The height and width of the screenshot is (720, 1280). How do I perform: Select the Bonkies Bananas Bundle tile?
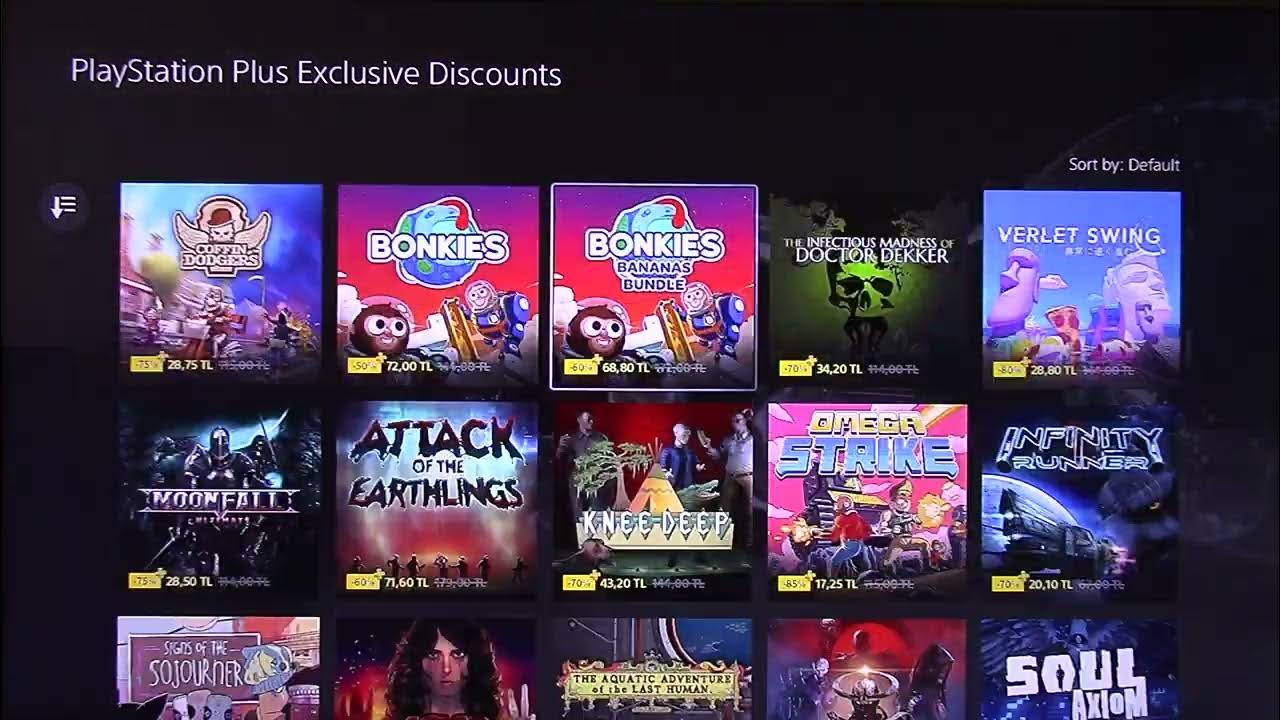point(654,287)
